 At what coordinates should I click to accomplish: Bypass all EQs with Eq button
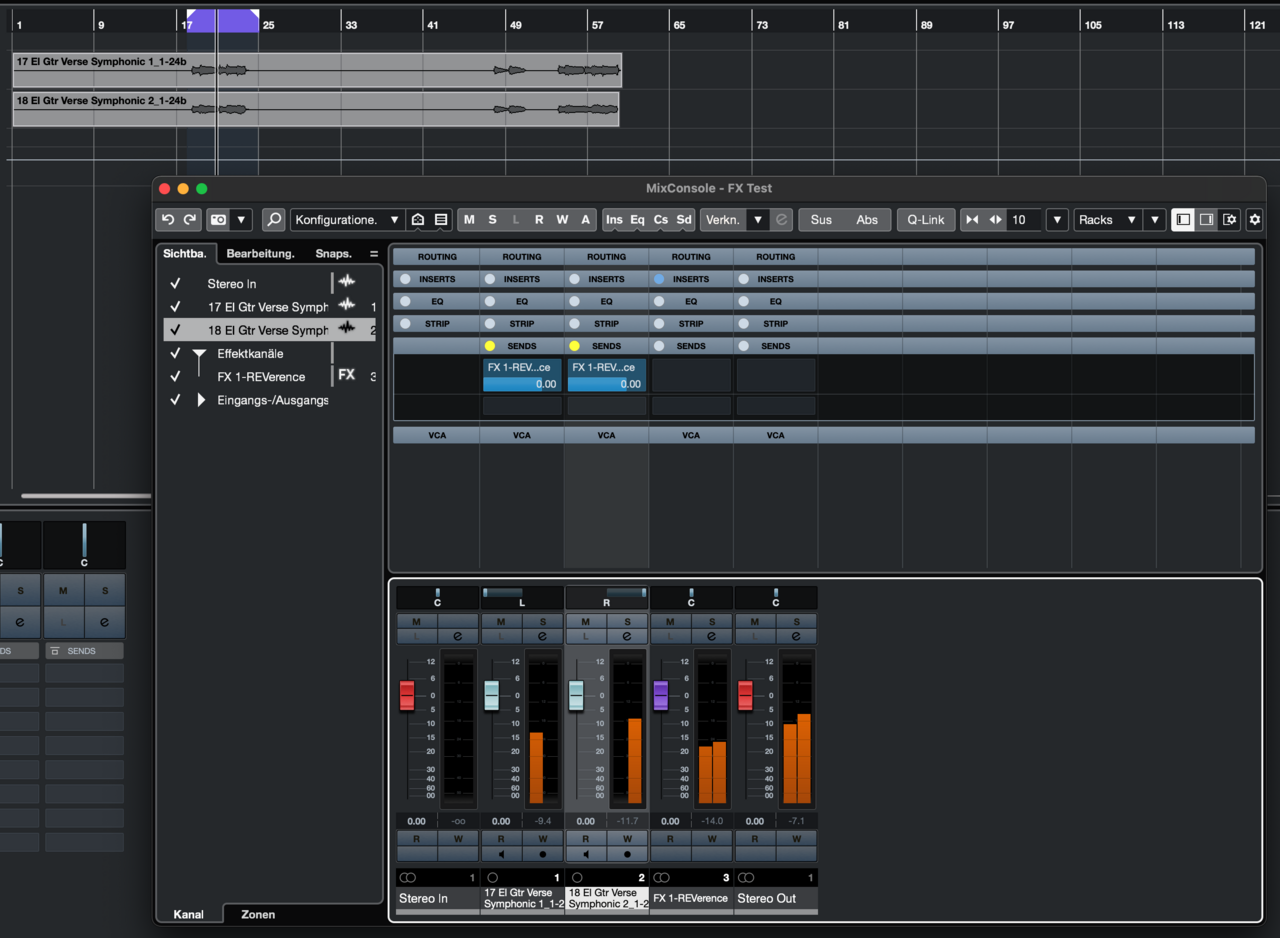click(637, 220)
